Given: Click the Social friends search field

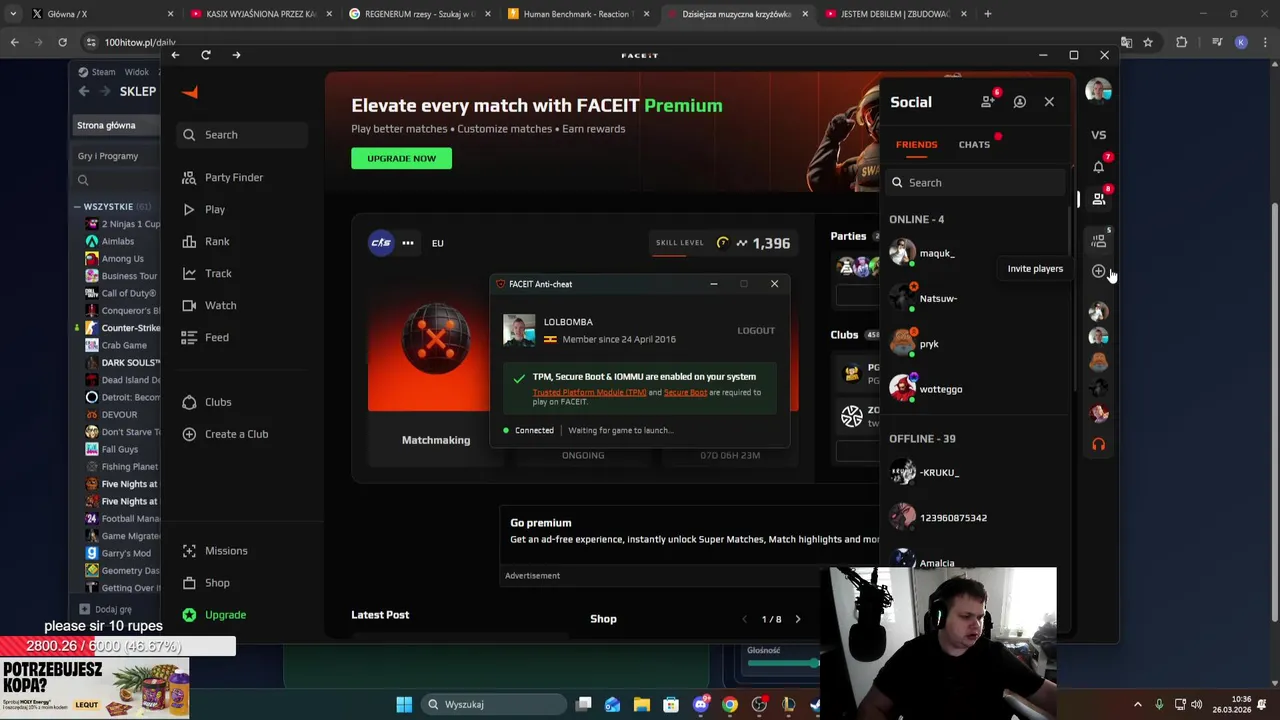Looking at the screenshot, I should 975,183.
